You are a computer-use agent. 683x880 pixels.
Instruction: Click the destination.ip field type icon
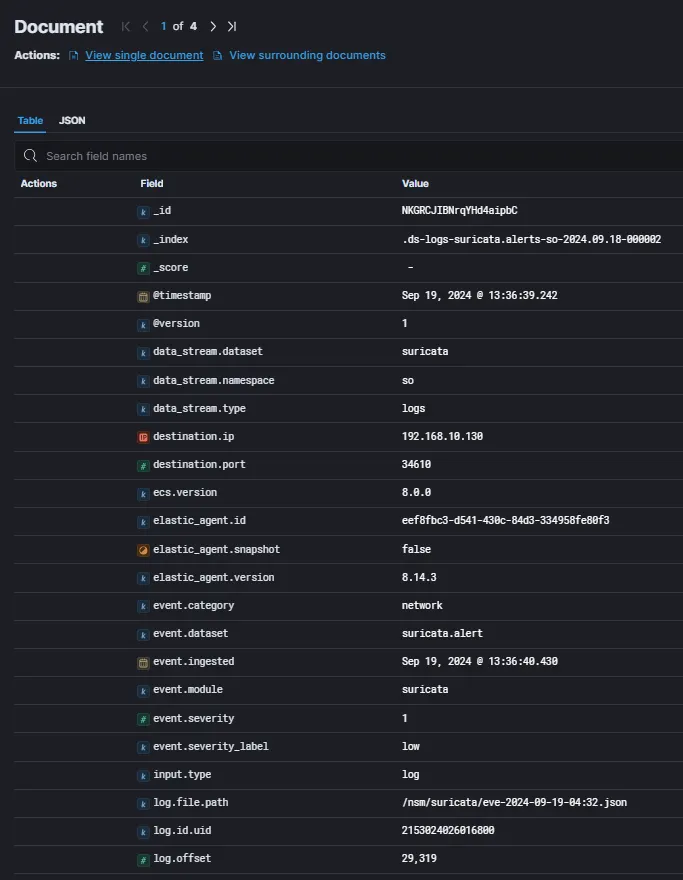[x=143, y=437]
